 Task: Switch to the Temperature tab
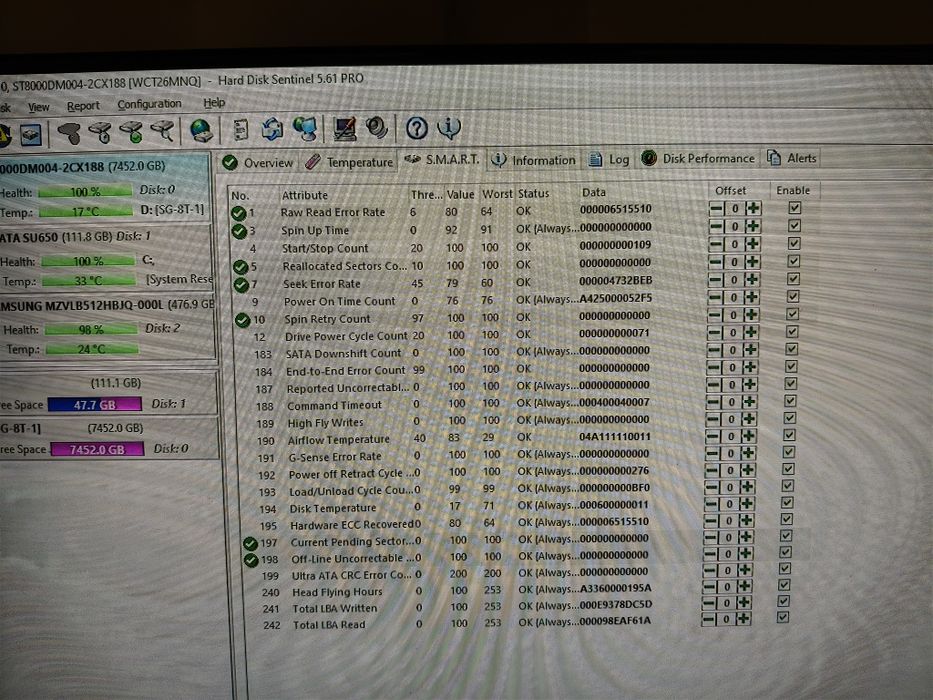point(349,162)
